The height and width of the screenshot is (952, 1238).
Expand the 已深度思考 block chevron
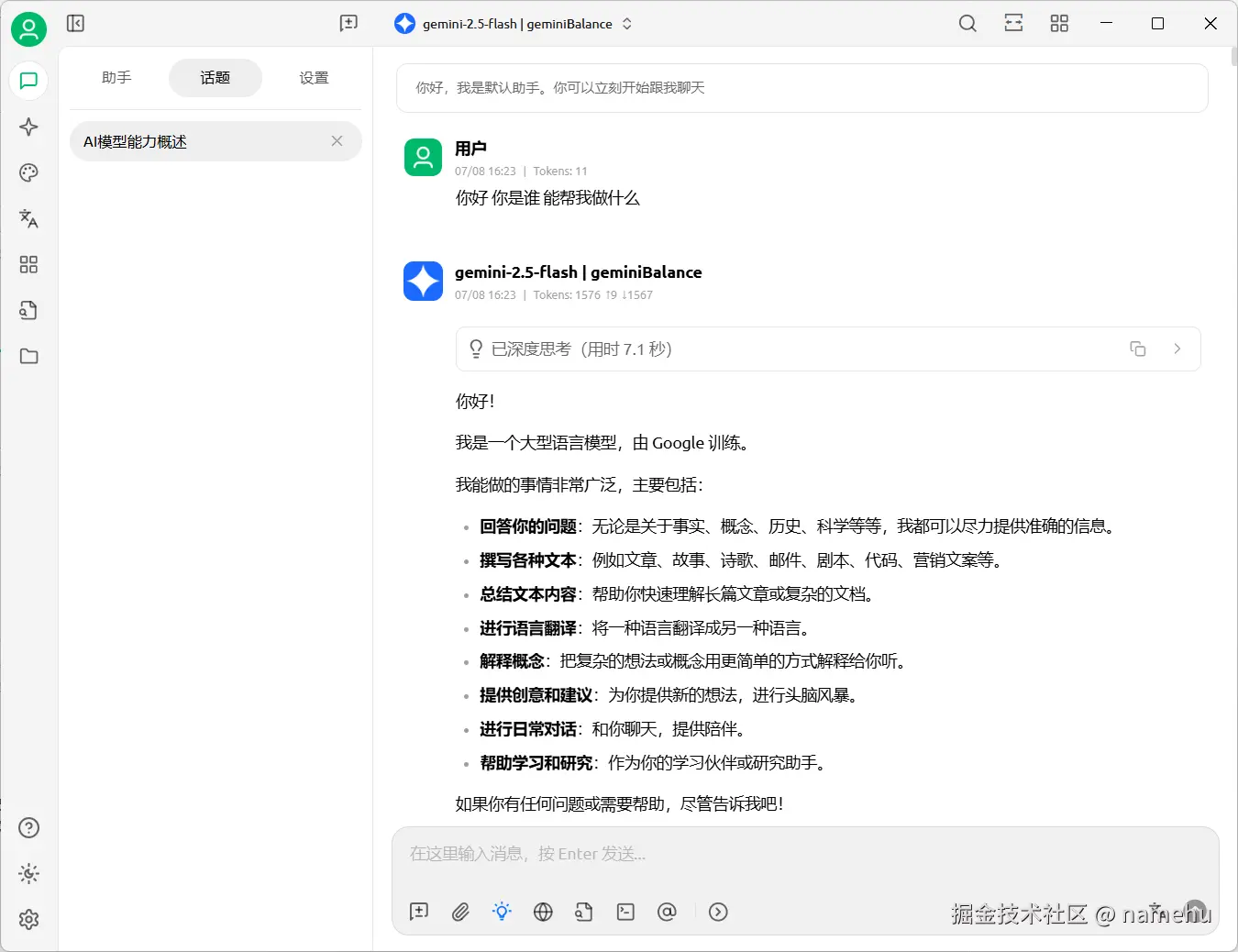(x=1177, y=349)
